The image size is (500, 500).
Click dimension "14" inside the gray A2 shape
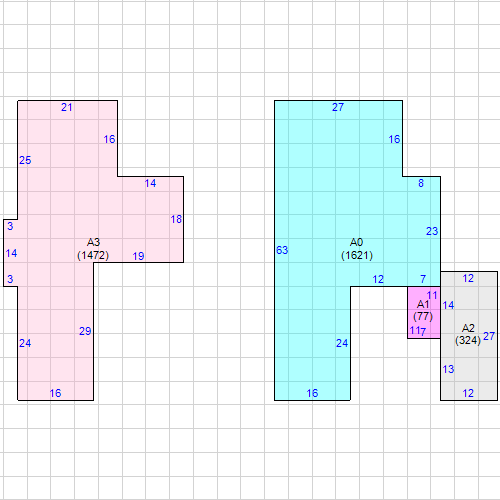pyautogui.click(x=448, y=305)
